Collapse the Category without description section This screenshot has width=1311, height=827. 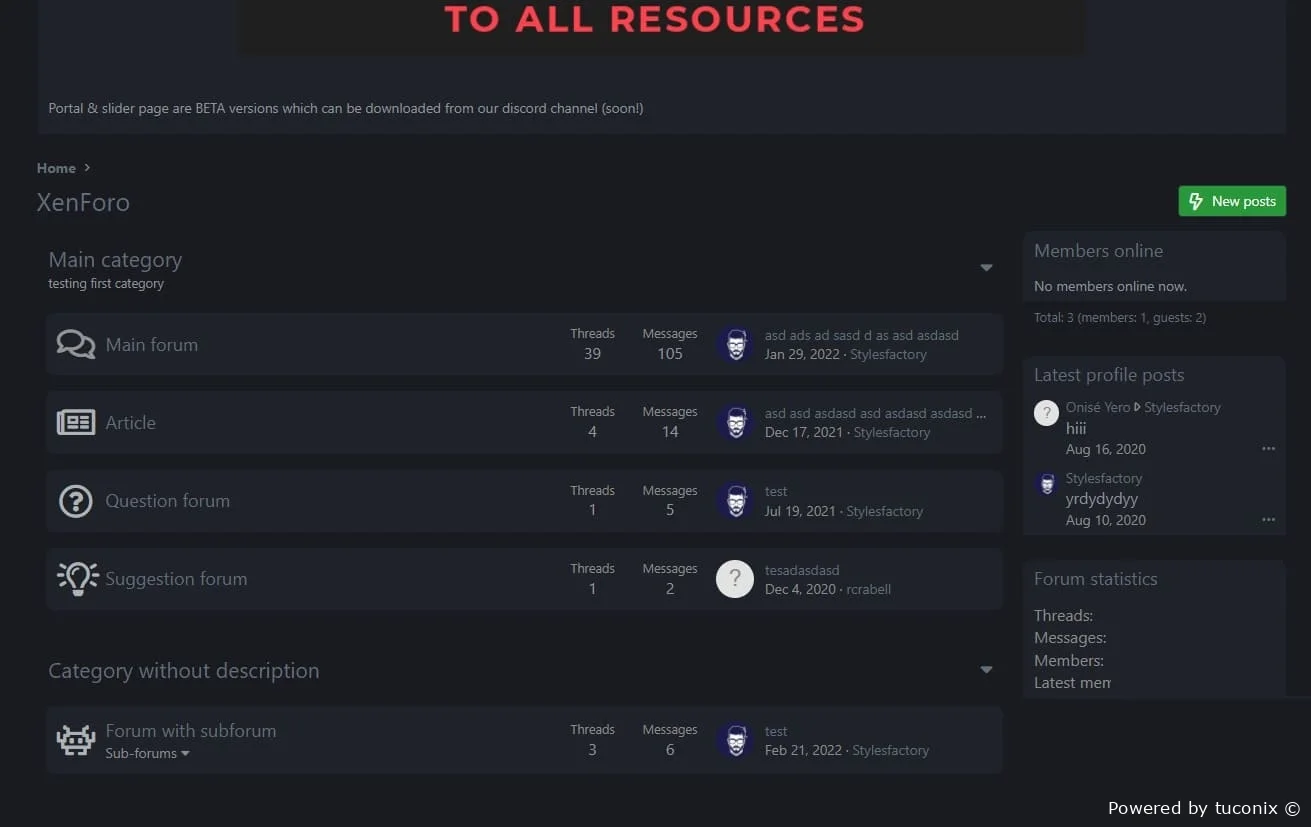tap(986, 670)
